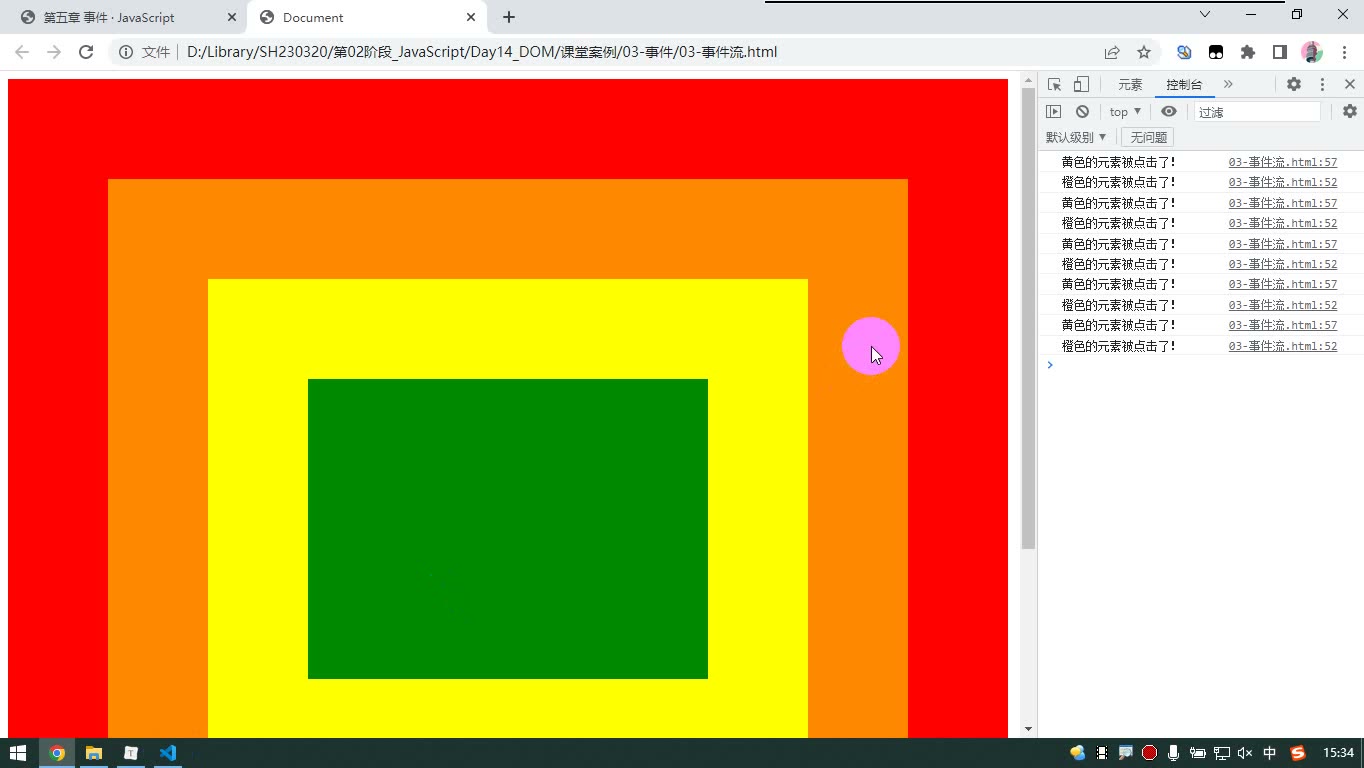This screenshot has height=768, width=1364.
Task: Open the DevTools settings gear
Action: tap(1294, 85)
